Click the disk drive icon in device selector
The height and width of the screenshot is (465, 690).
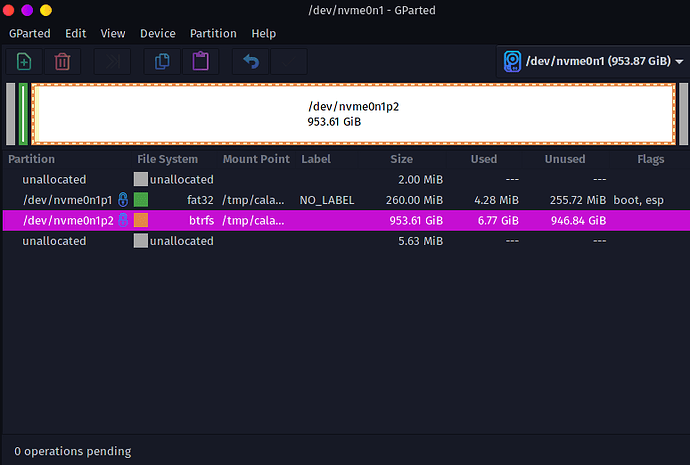click(513, 61)
